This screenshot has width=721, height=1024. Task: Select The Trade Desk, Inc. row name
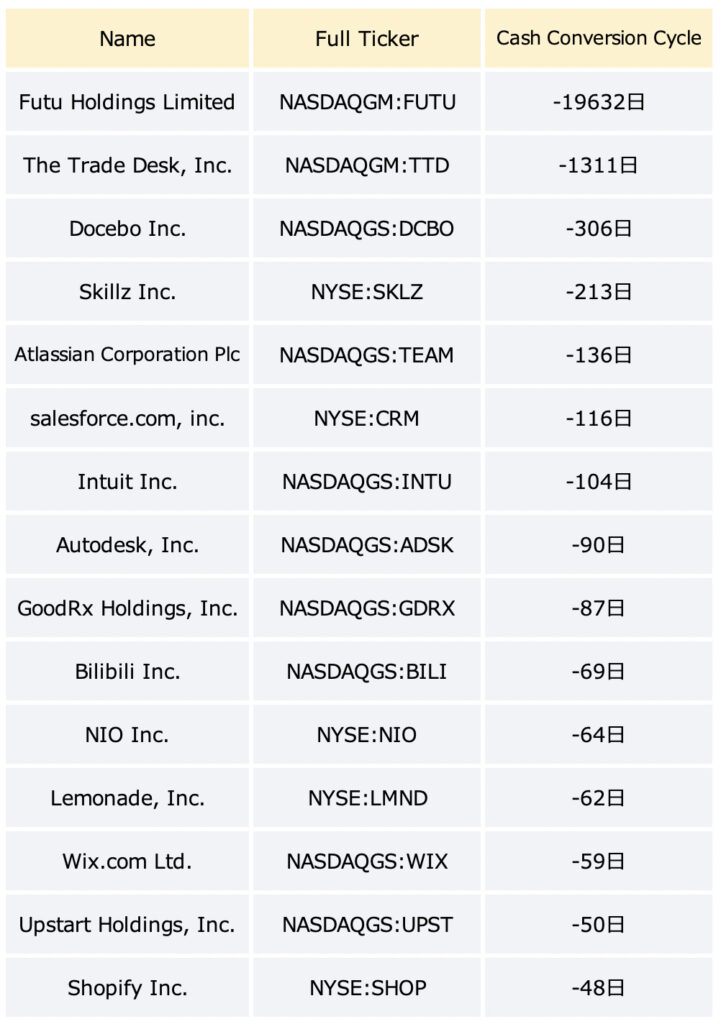click(127, 165)
